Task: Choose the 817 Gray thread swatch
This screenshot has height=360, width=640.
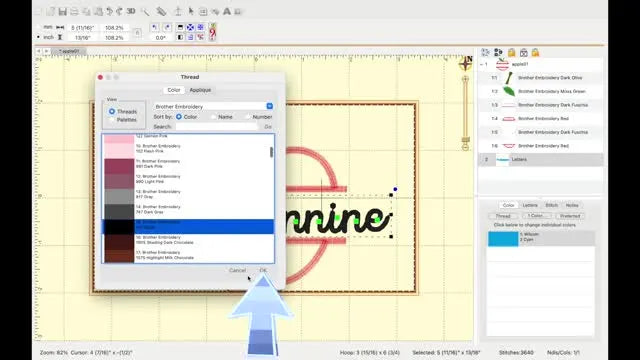Action: click(x=119, y=196)
